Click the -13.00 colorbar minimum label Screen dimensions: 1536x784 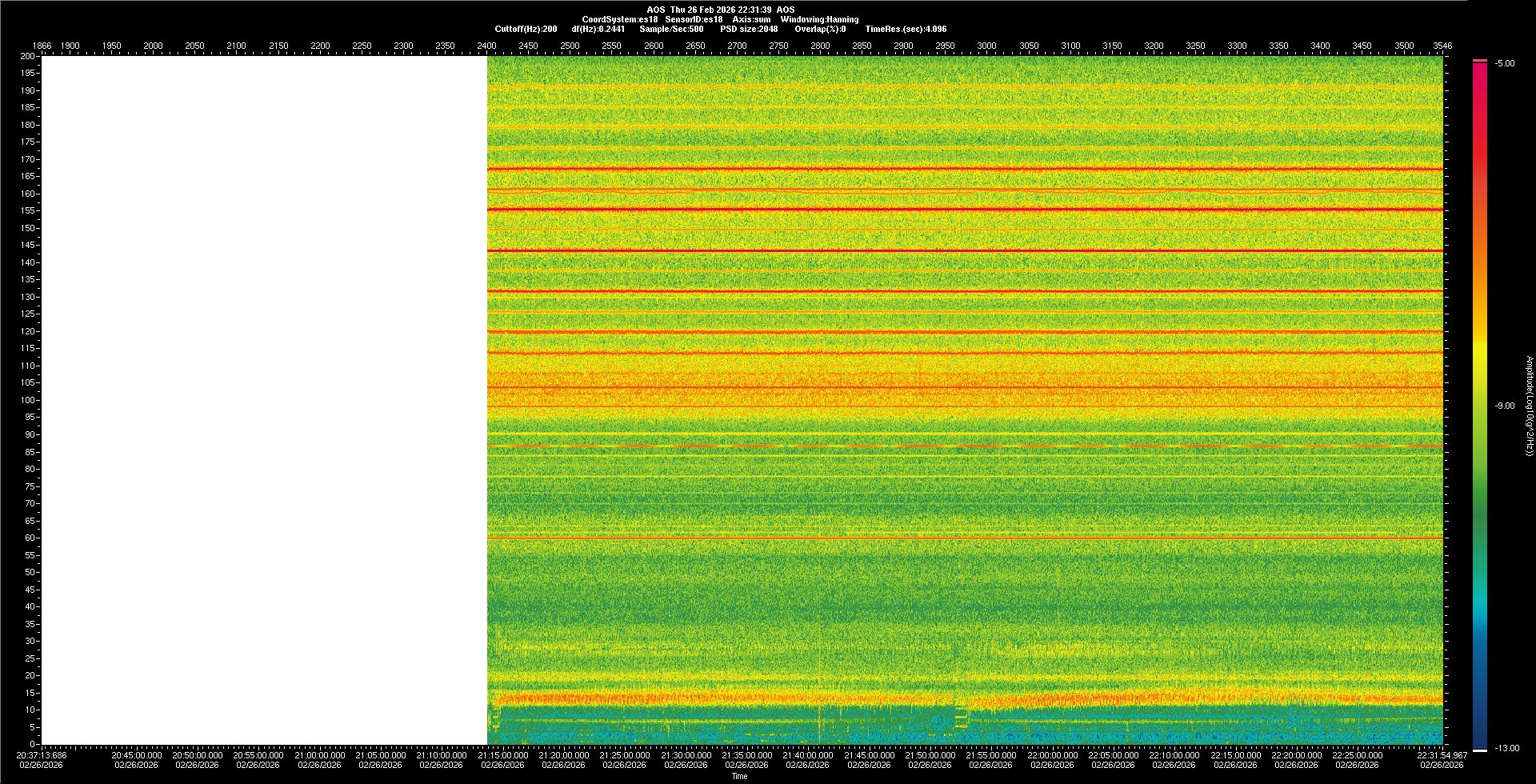1506,748
